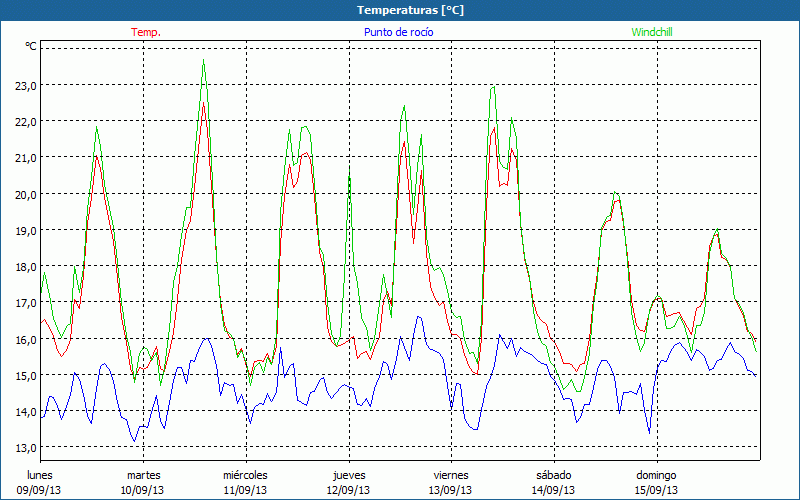The image size is (800, 500).
Task: Select the blue Punto de rocío legend label
Action: [399, 32]
